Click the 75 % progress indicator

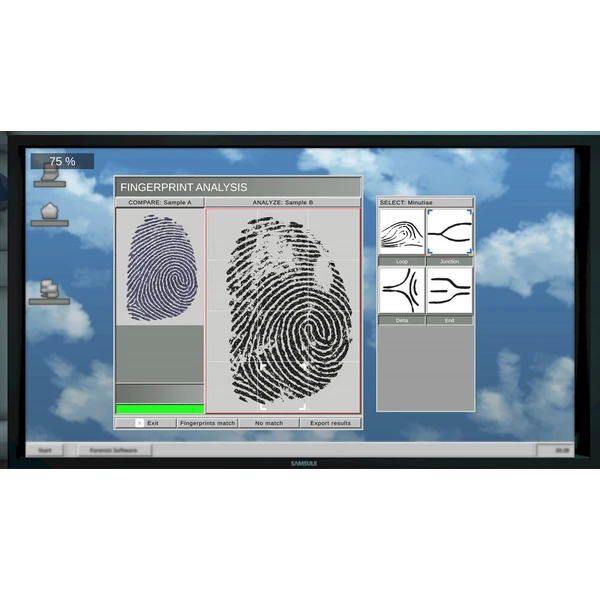pos(62,161)
